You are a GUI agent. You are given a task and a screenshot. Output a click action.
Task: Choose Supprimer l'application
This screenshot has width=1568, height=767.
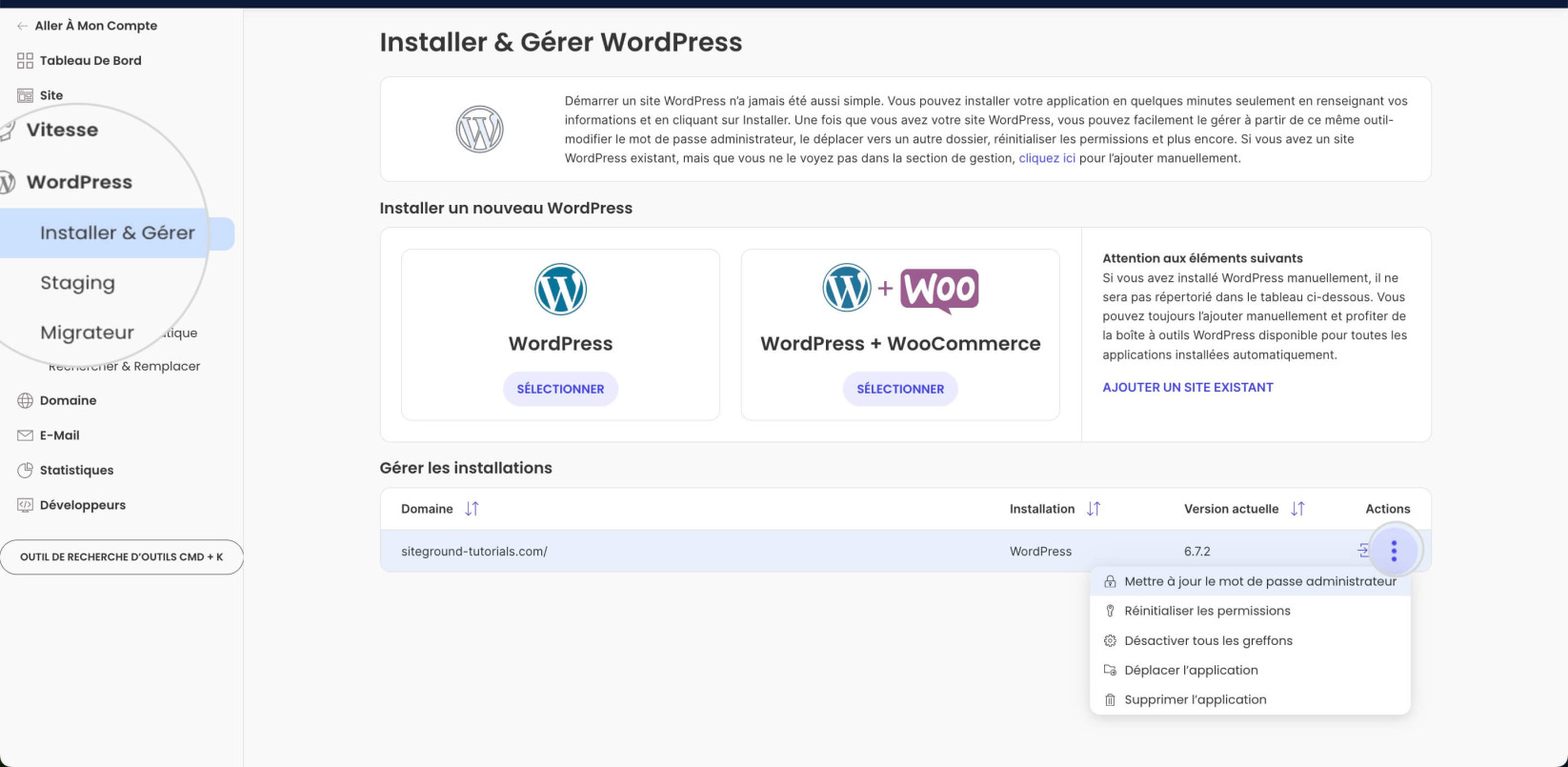1250,699
